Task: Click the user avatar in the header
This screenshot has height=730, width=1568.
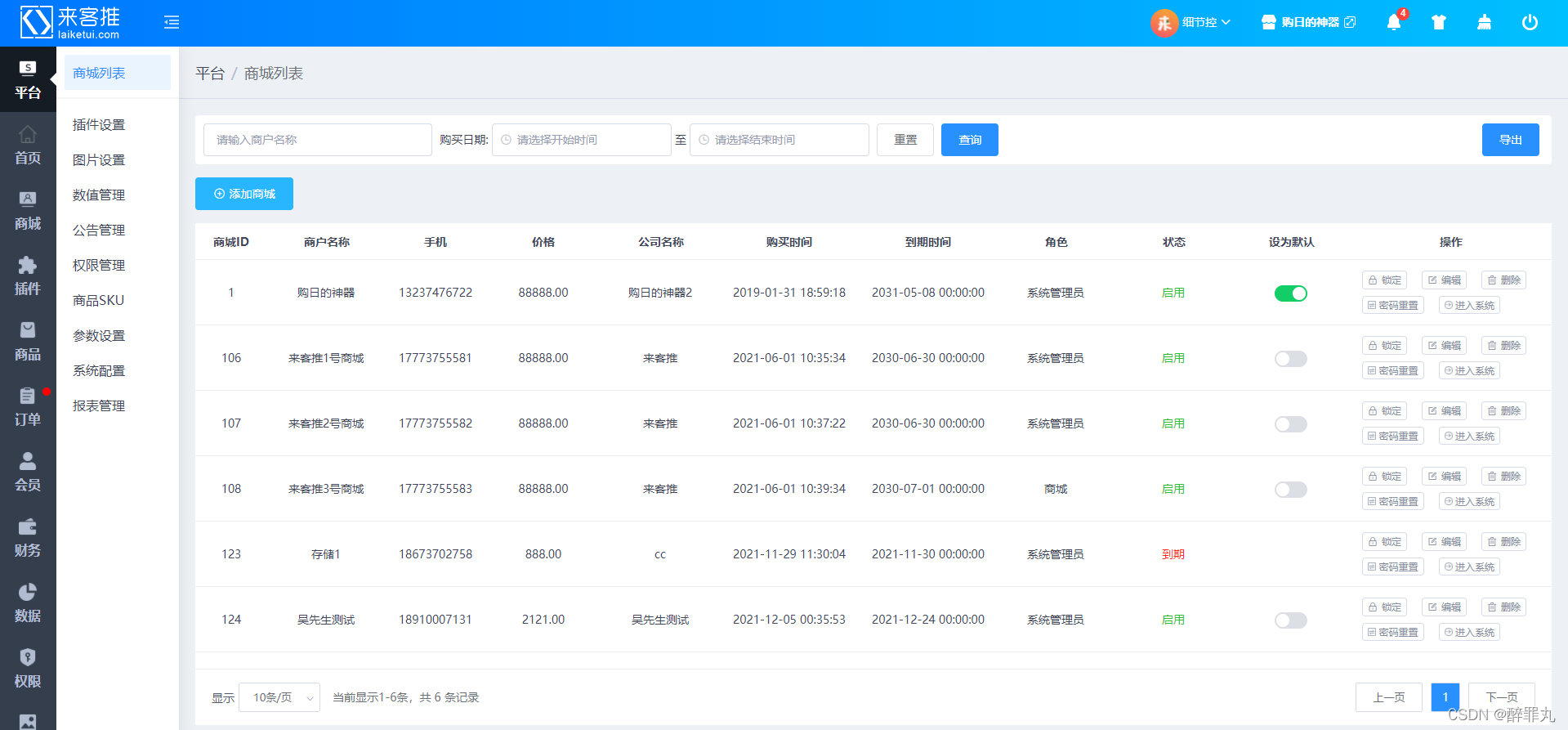Action: click(1164, 23)
